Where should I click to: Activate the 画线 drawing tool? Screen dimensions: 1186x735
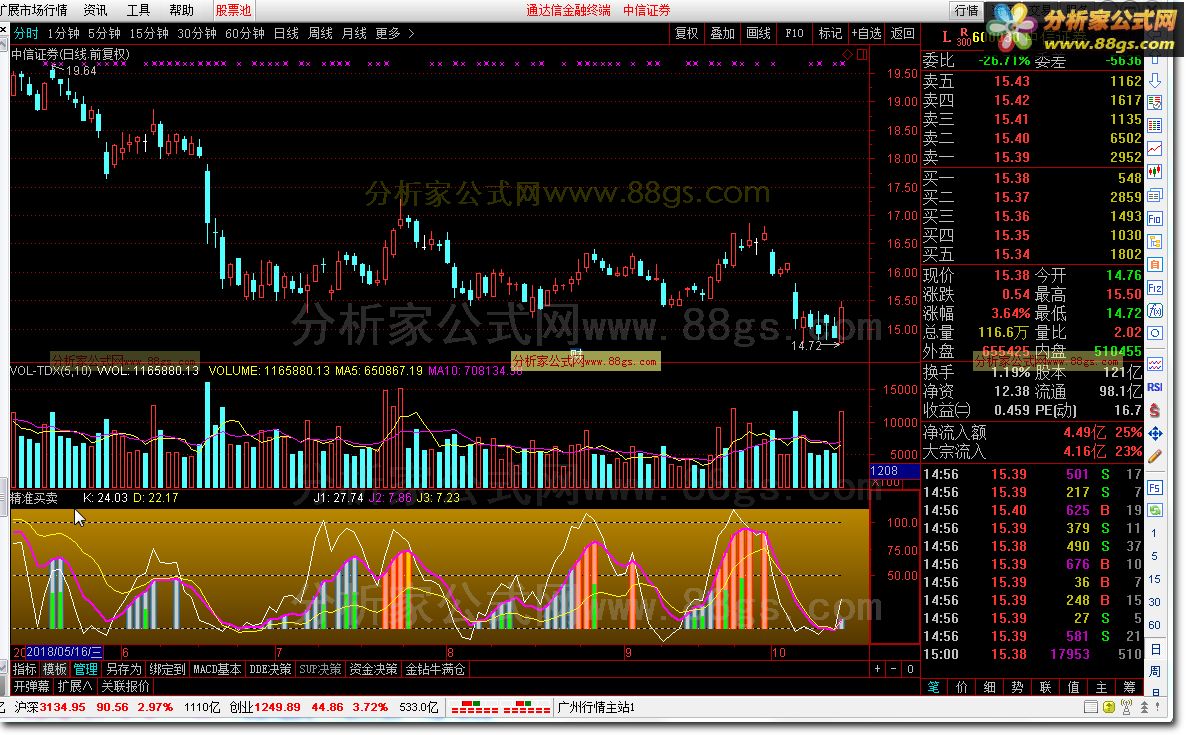click(x=758, y=33)
